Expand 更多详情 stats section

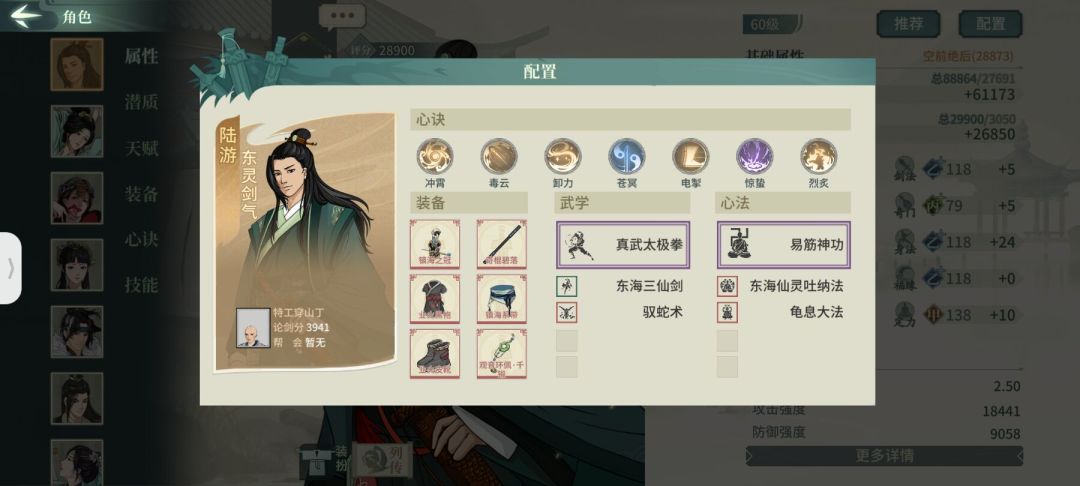click(x=884, y=456)
